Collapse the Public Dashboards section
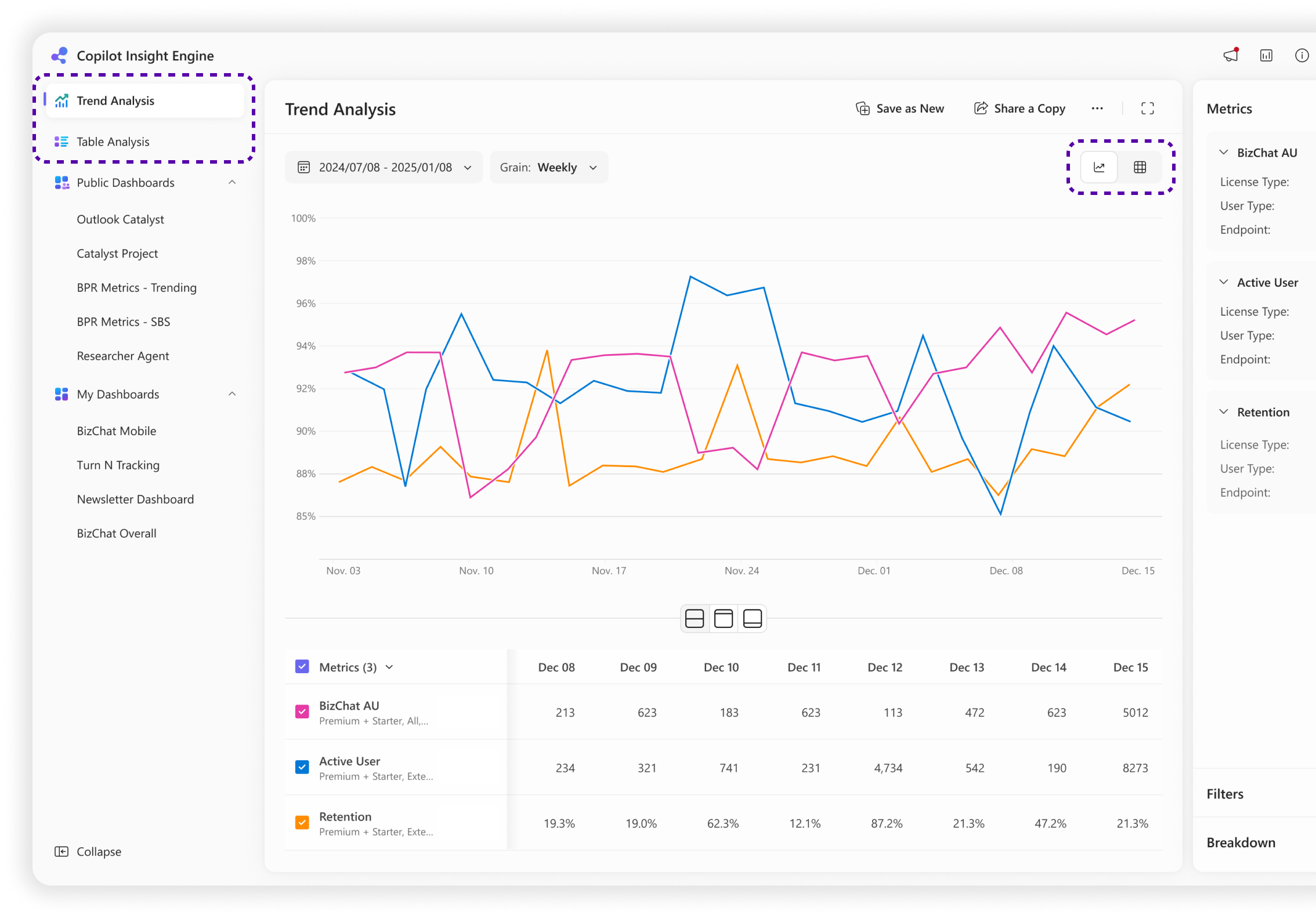The width and height of the screenshot is (1316, 918). tap(232, 182)
